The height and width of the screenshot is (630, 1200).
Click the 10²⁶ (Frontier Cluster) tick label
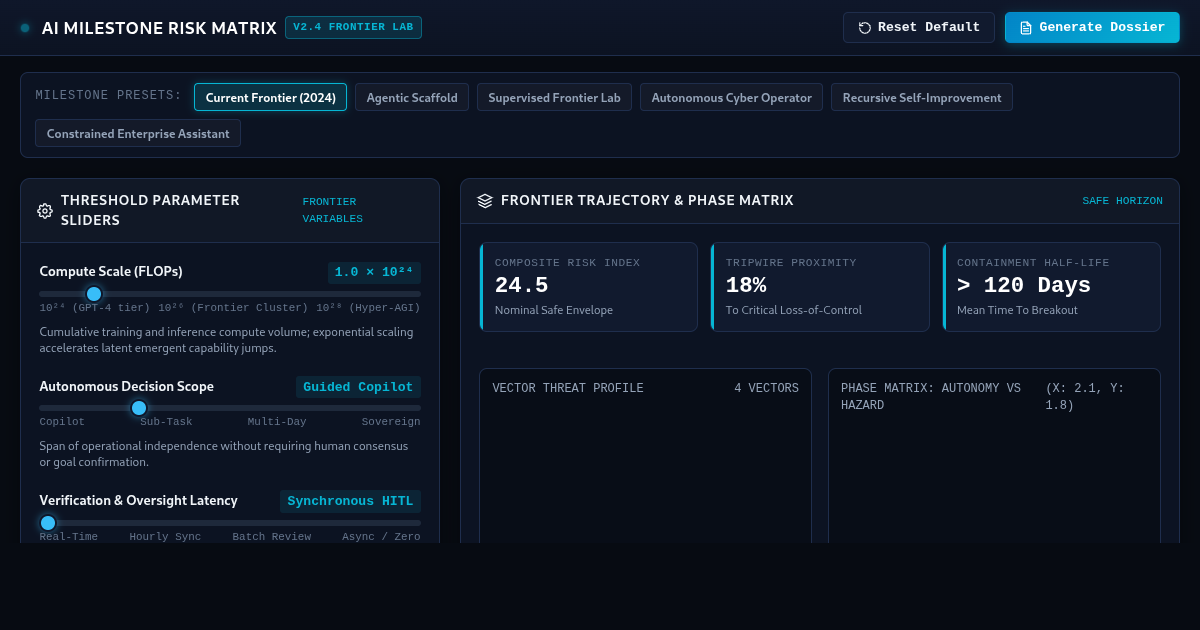233,308
